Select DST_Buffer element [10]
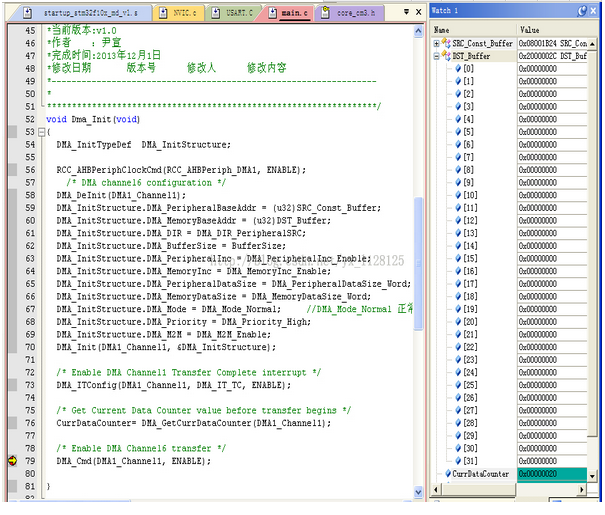This screenshot has width=605, height=515. pyautogui.click(x=470, y=195)
